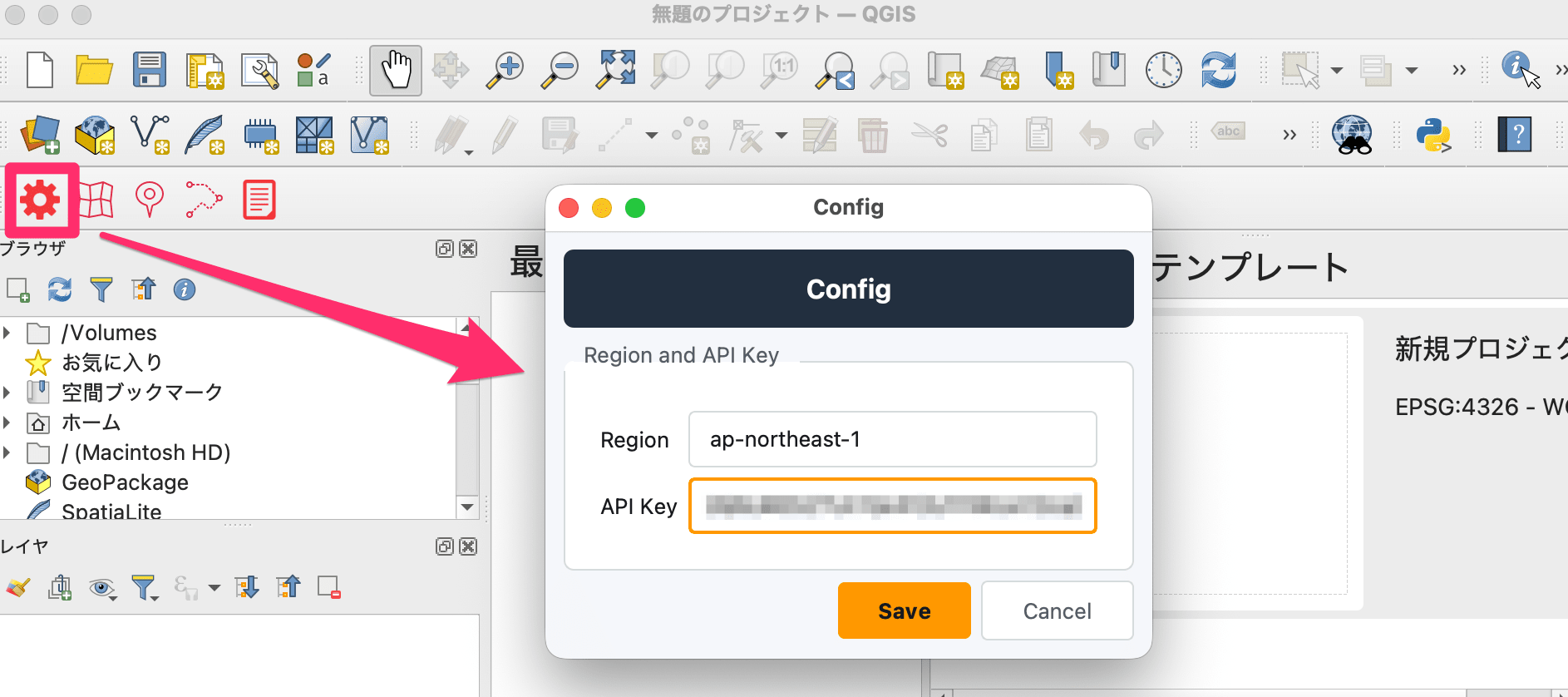Screen dimensions: 1568x697
Task: Click the OpenStreetMap search globe icon
Action: (x=1353, y=135)
